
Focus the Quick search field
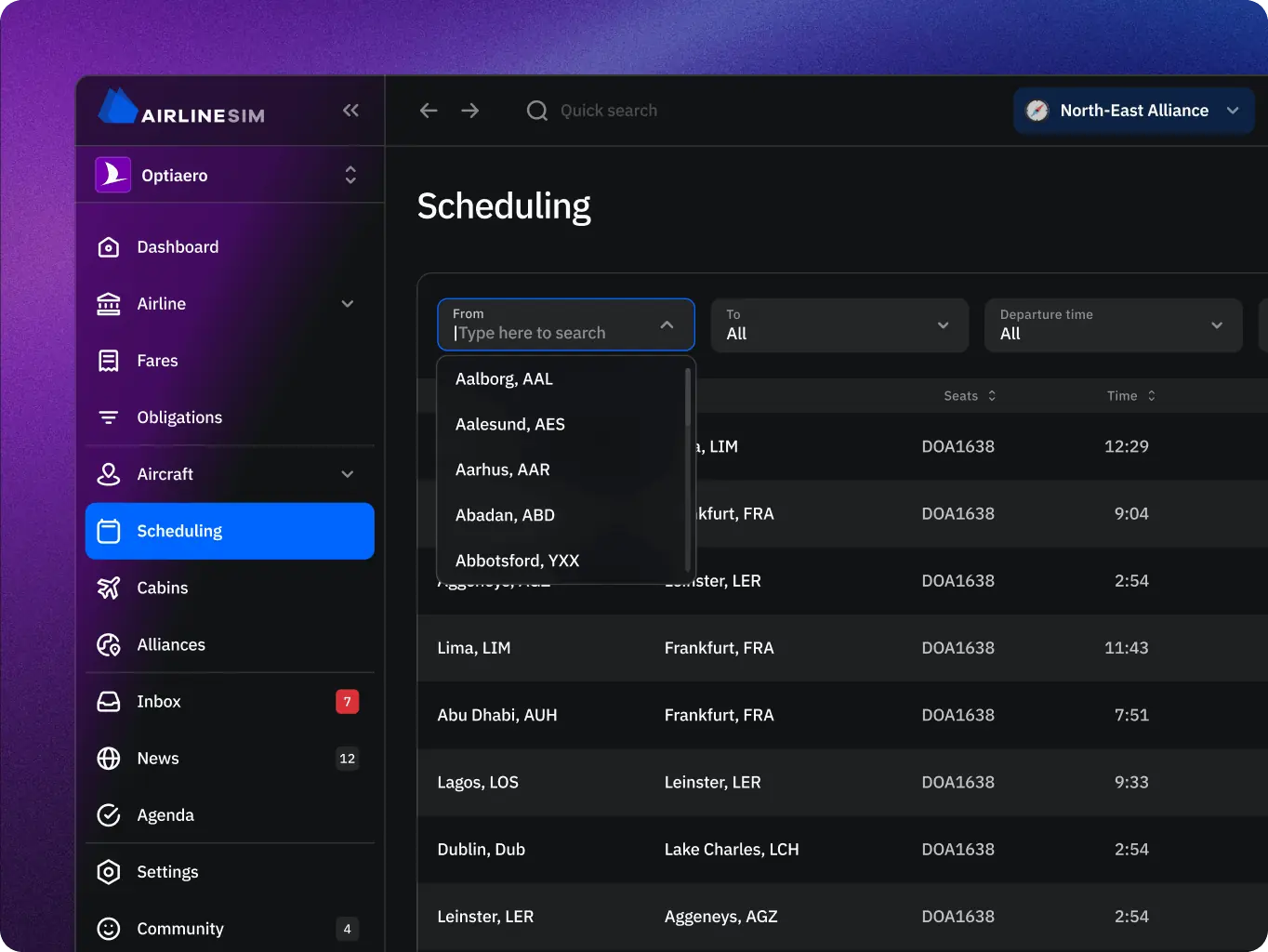point(608,111)
